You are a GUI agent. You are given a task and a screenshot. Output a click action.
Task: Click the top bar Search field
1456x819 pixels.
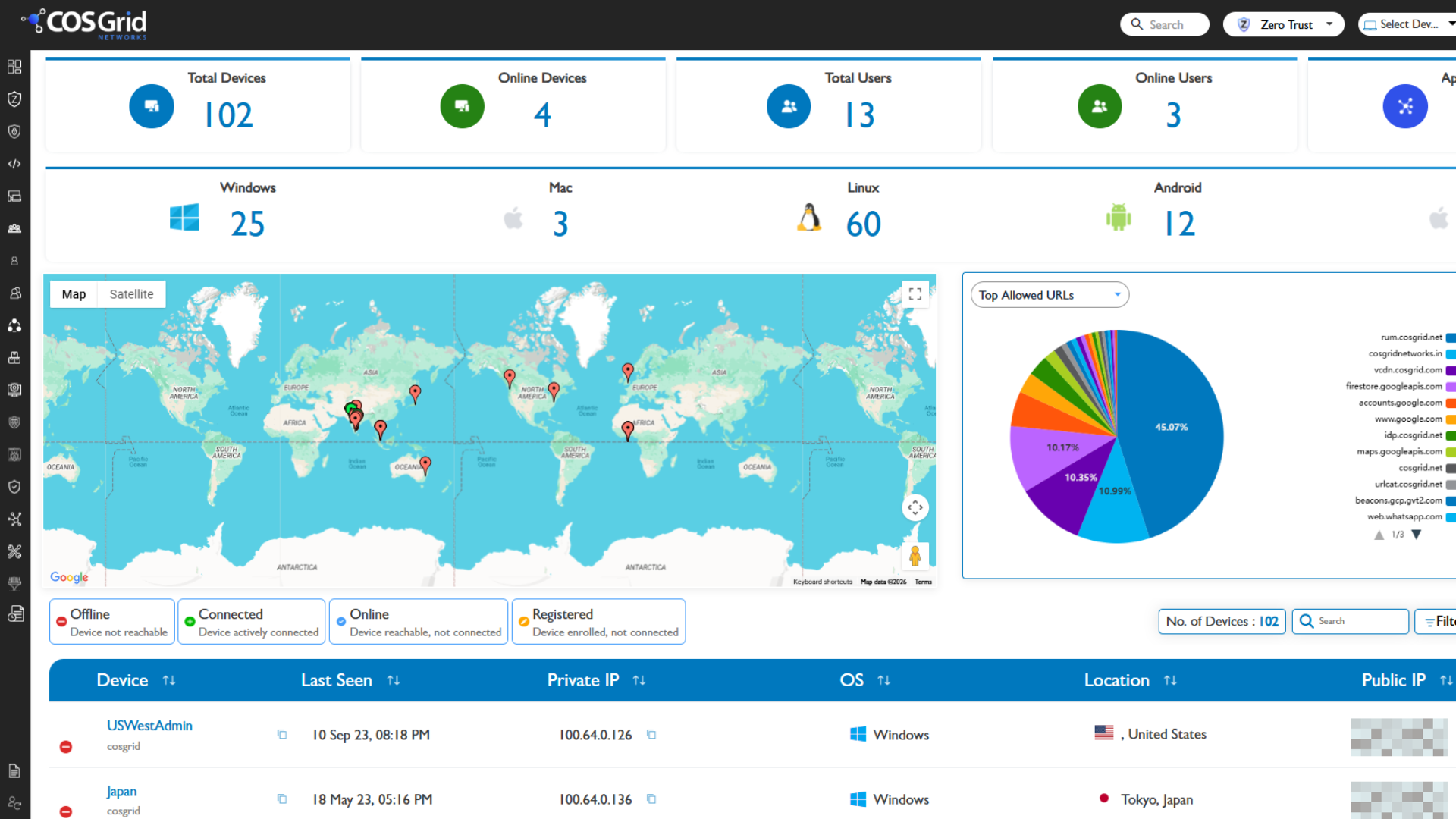click(x=1165, y=24)
